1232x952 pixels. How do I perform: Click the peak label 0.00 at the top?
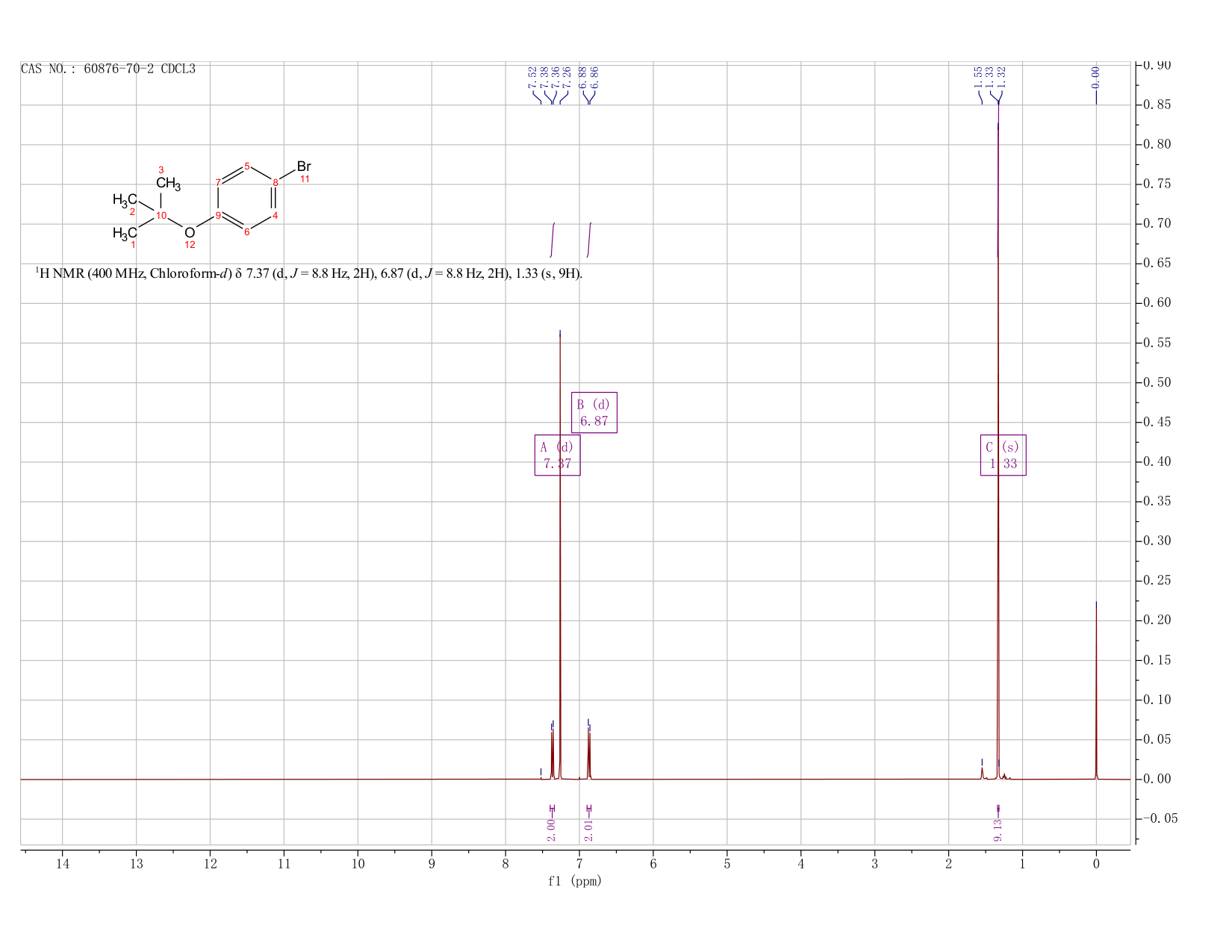click(1095, 77)
